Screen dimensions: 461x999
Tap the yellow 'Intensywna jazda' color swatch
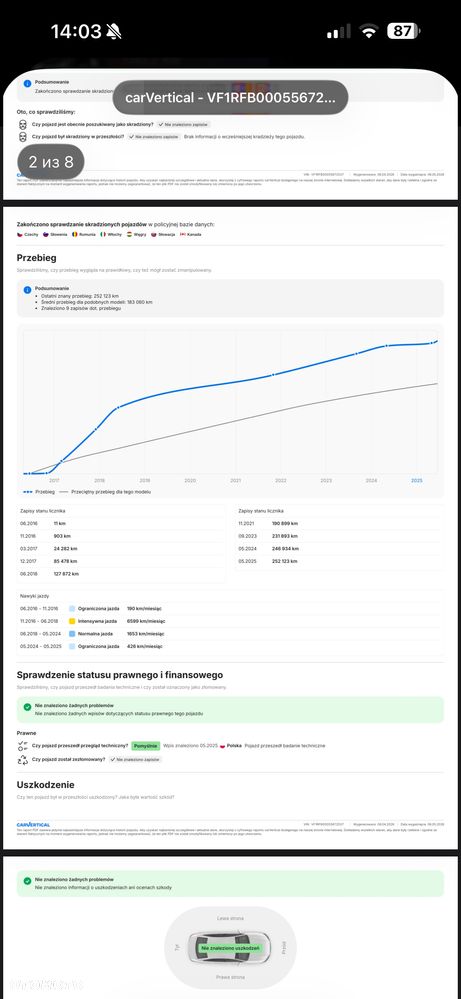tap(72, 621)
